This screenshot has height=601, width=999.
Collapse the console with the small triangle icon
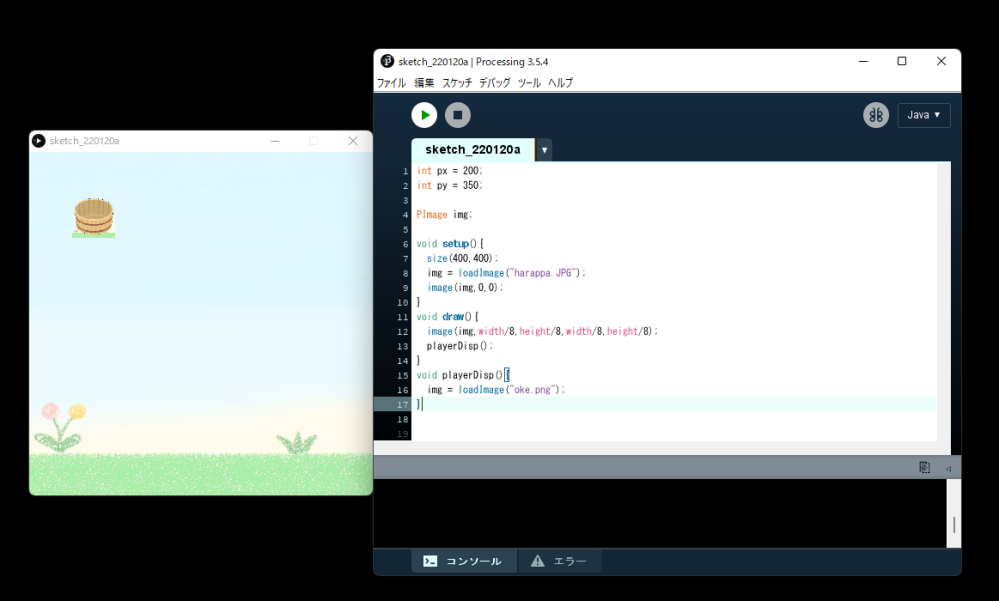tap(948, 468)
